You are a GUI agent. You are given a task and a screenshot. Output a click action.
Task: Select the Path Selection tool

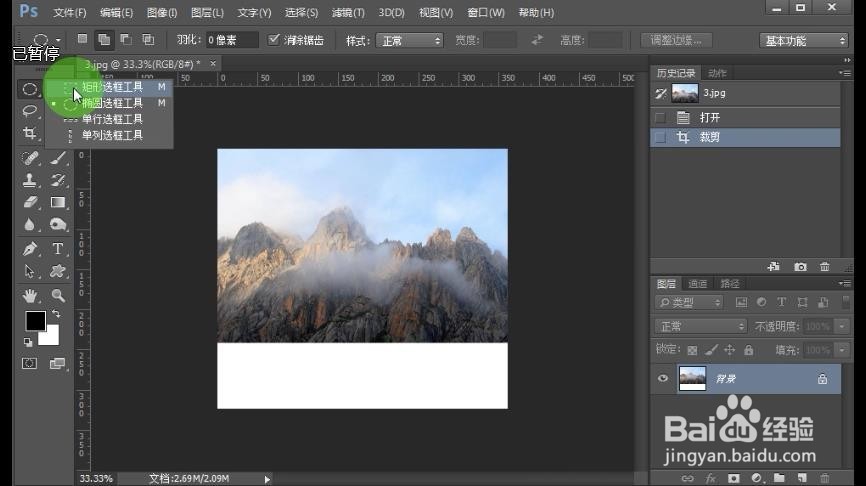tap(30, 271)
